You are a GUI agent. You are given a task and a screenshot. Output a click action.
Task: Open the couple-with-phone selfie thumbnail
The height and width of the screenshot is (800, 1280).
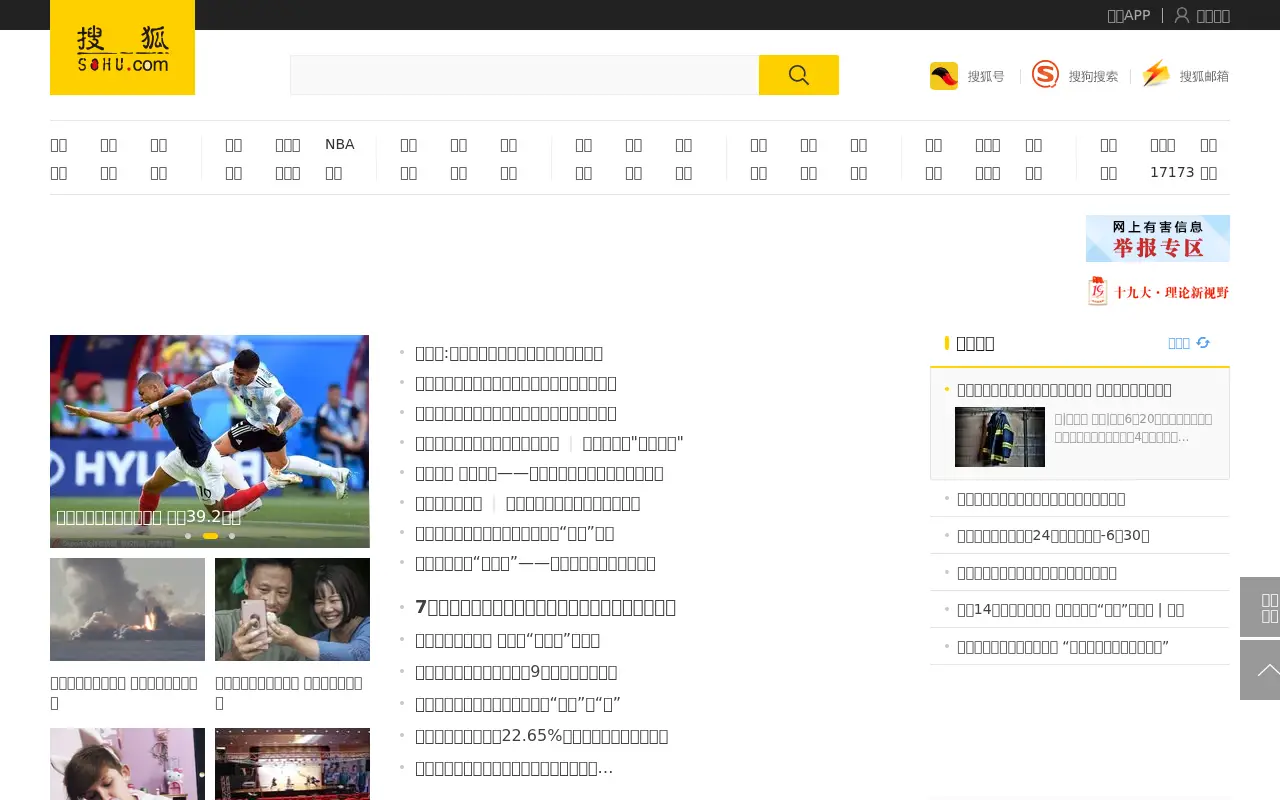[292, 609]
